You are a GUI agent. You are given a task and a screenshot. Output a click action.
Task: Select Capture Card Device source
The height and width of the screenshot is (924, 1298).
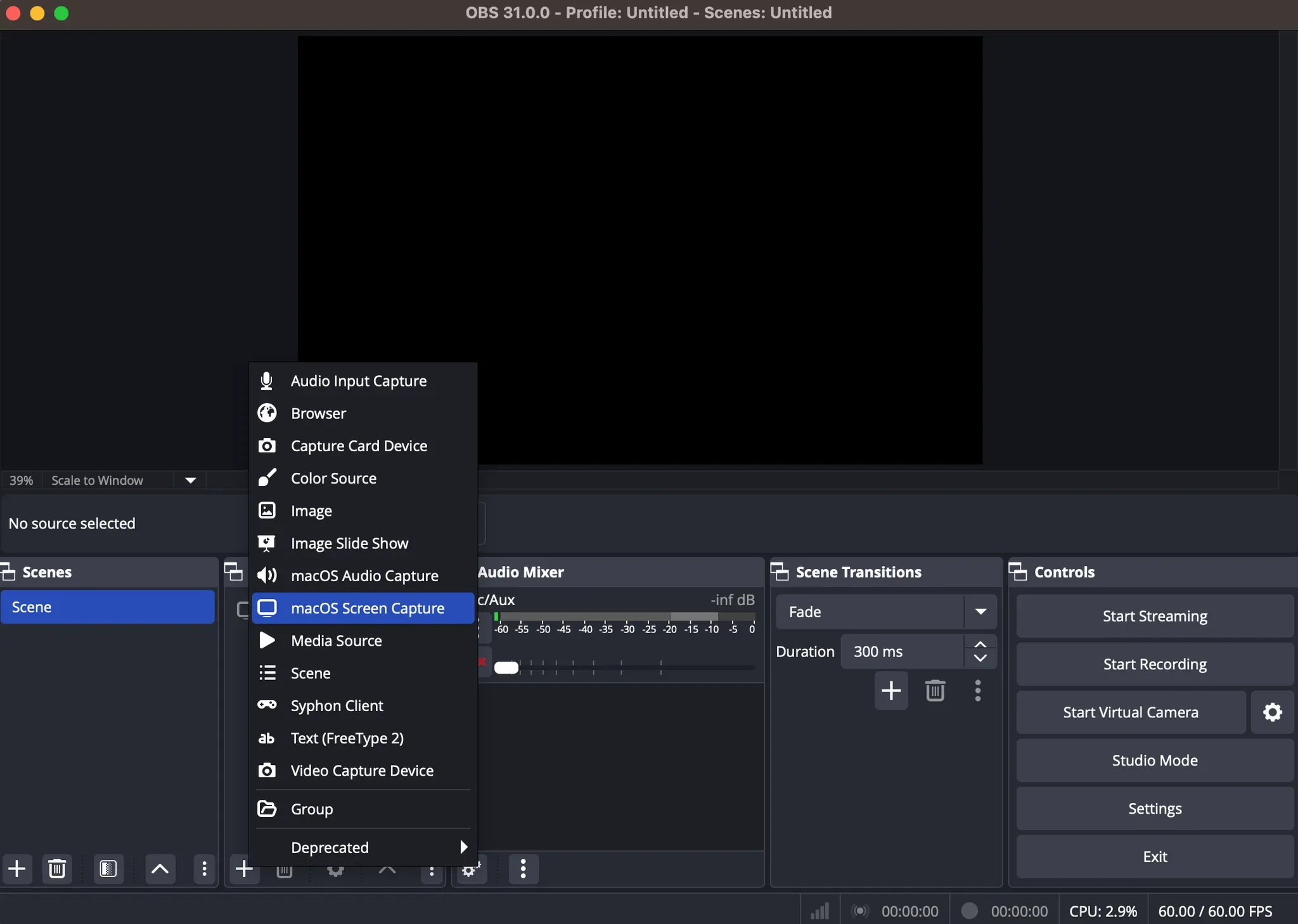tap(363, 446)
